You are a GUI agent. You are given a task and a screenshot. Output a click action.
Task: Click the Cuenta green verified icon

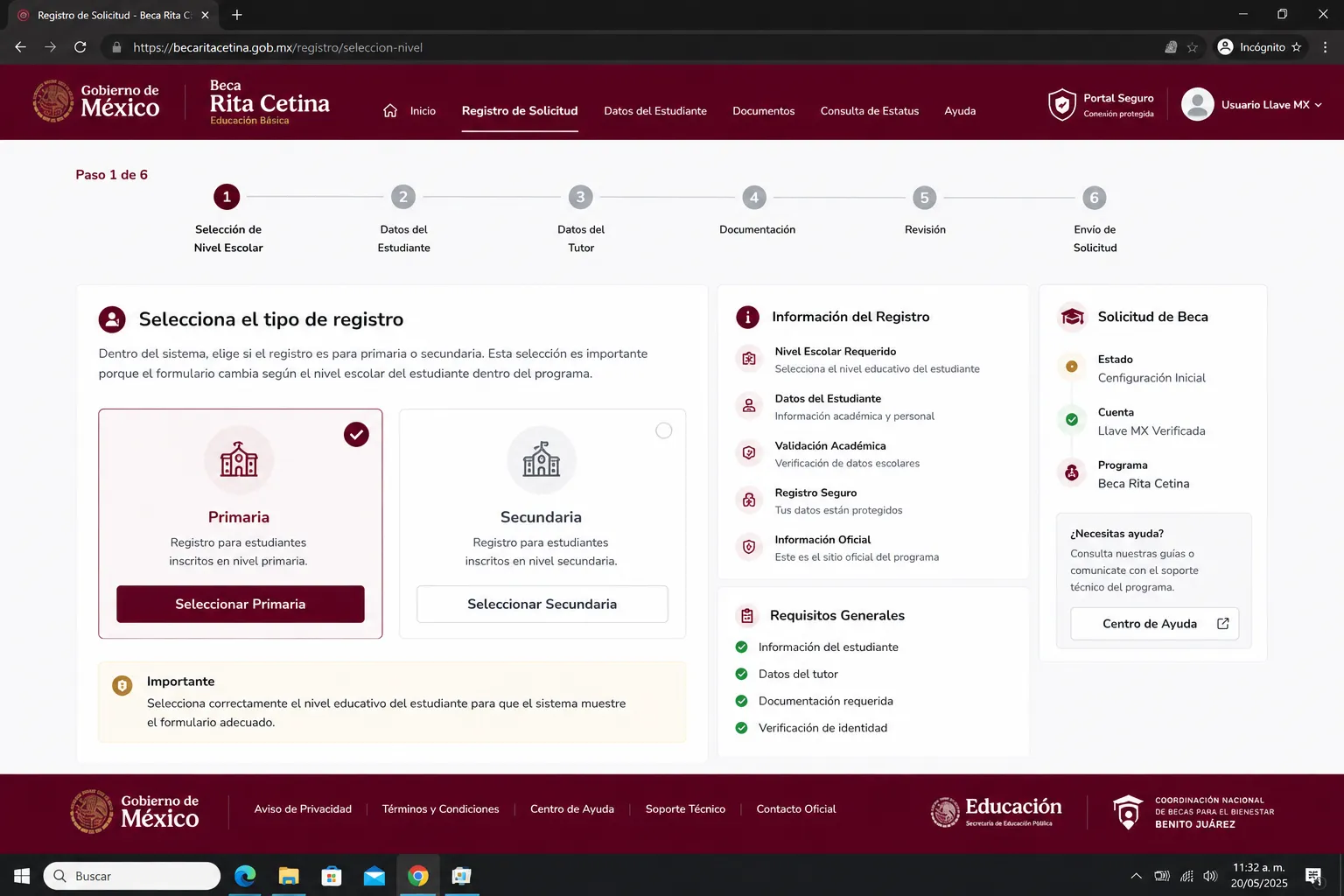(1072, 420)
